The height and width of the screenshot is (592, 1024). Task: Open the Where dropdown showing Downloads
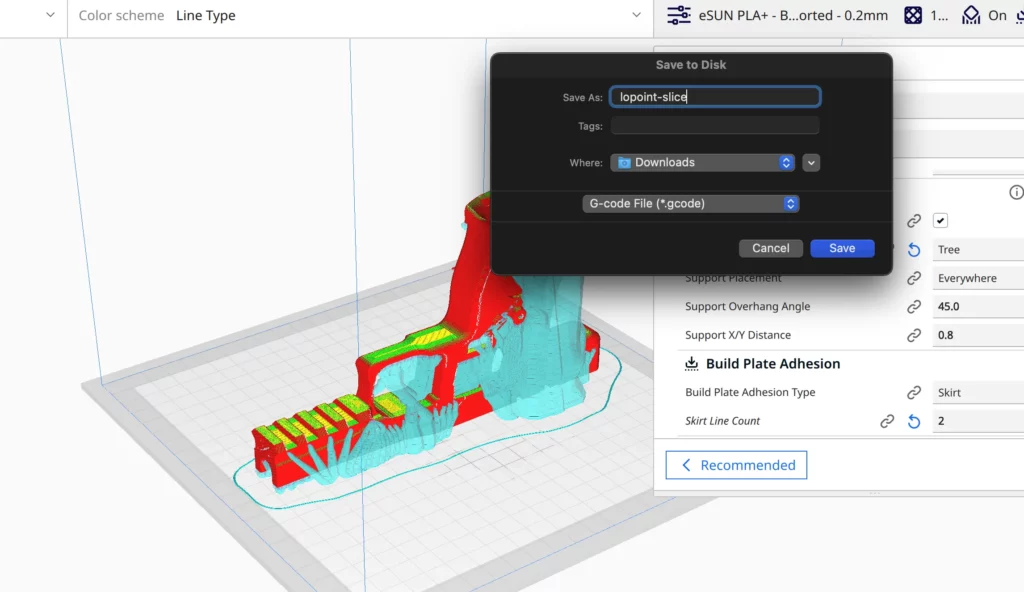pyautogui.click(x=702, y=162)
